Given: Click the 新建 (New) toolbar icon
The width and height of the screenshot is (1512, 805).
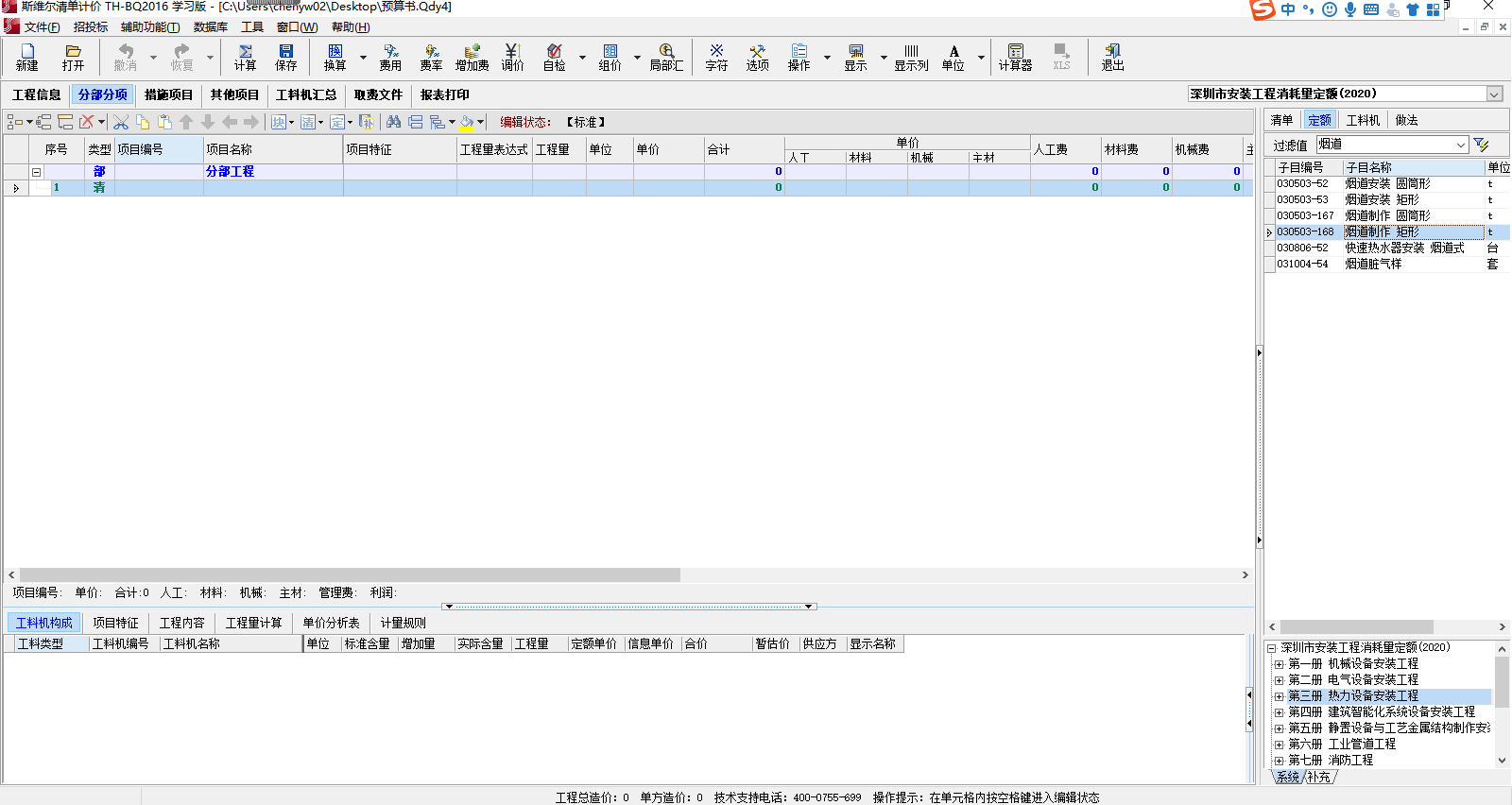Looking at the screenshot, I should pos(27,58).
